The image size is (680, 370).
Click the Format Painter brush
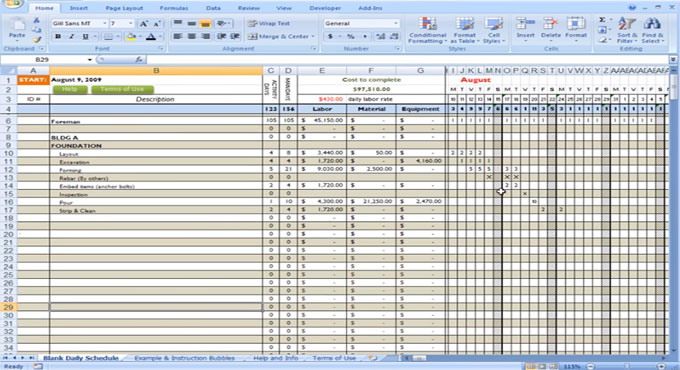37,39
